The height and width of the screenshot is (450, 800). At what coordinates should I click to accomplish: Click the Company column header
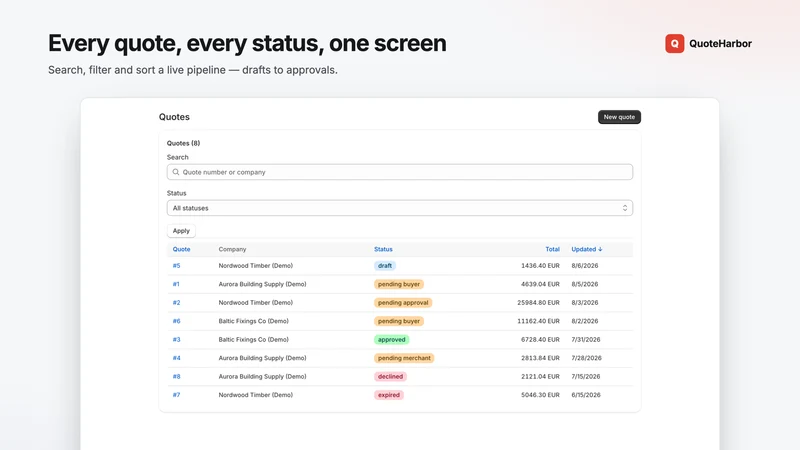232,249
